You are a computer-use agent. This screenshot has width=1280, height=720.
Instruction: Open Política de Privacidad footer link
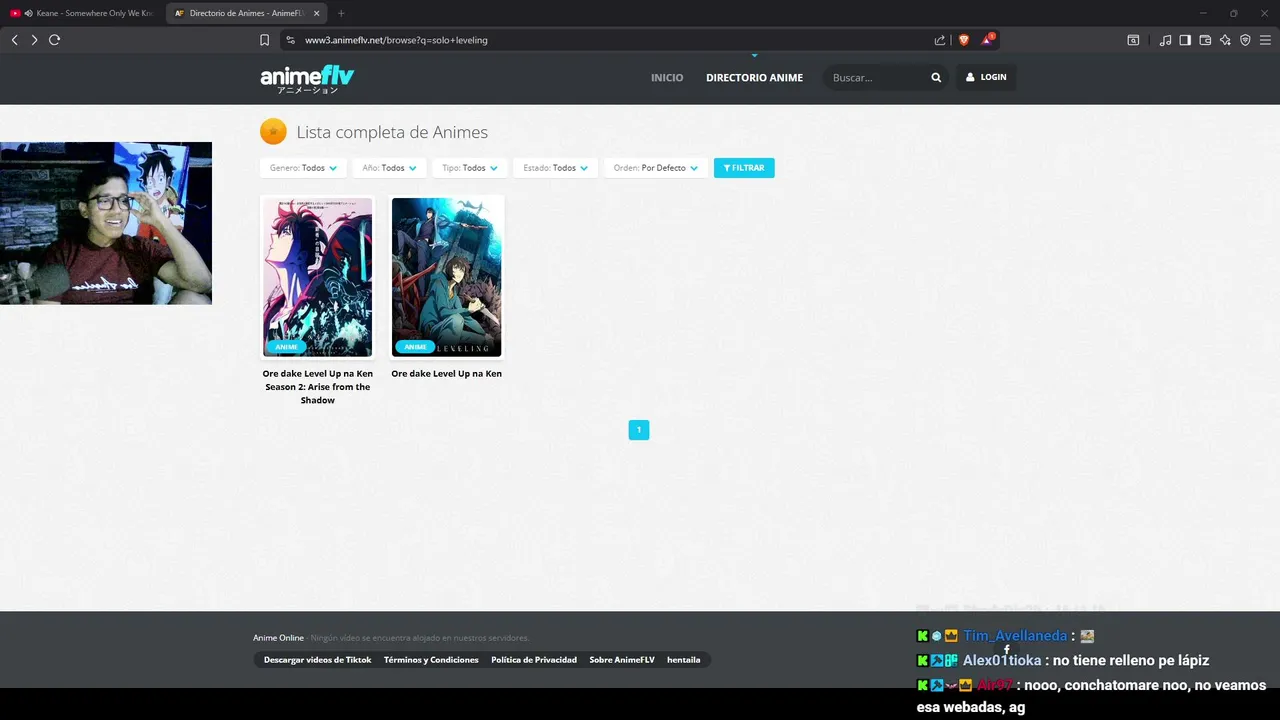point(534,660)
